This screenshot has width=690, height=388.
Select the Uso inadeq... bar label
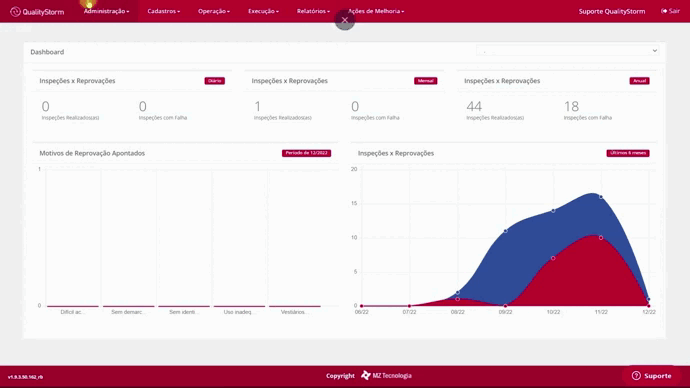[x=239, y=312]
